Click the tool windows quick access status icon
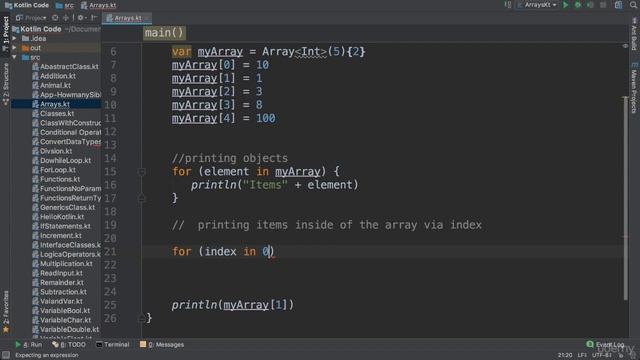640x360 pixels. (5, 355)
